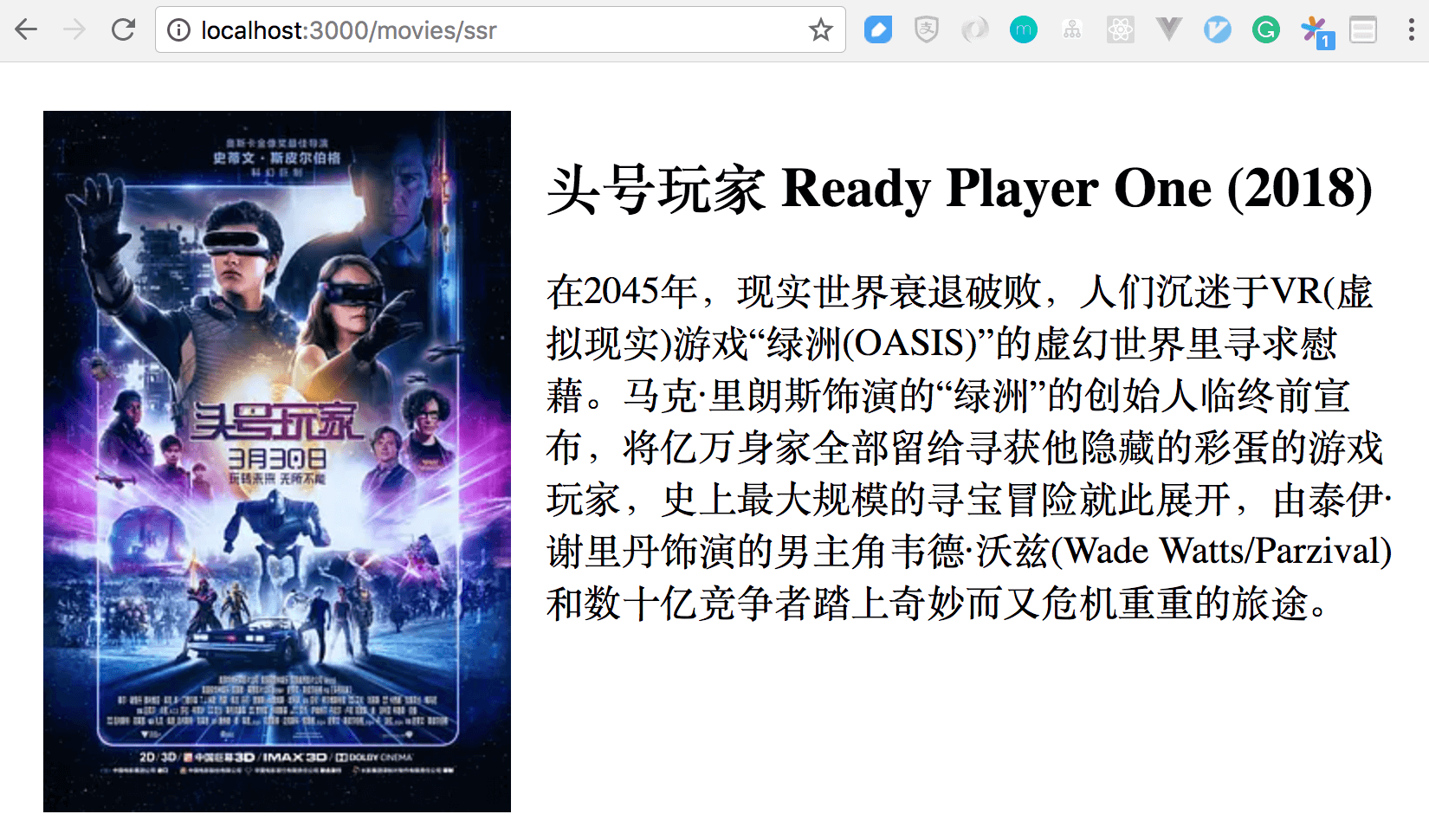Open the teal "m" circle extension
The height and width of the screenshot is (840, 1429).
click(1024, 30)
